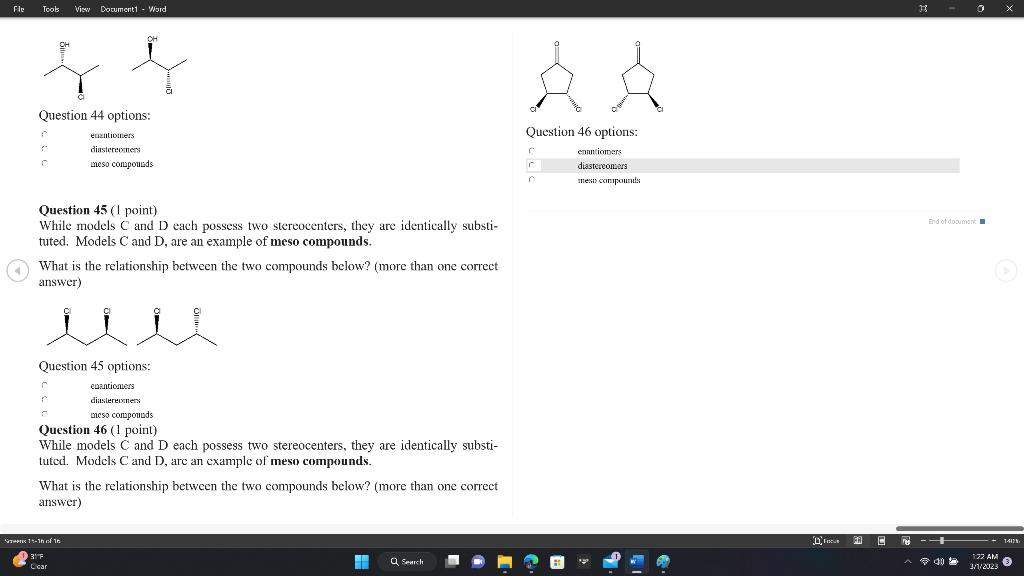The image size is (1024, 576).
Task: Pick meso compounds for Question 46
Action: click(x=531, y=180)
